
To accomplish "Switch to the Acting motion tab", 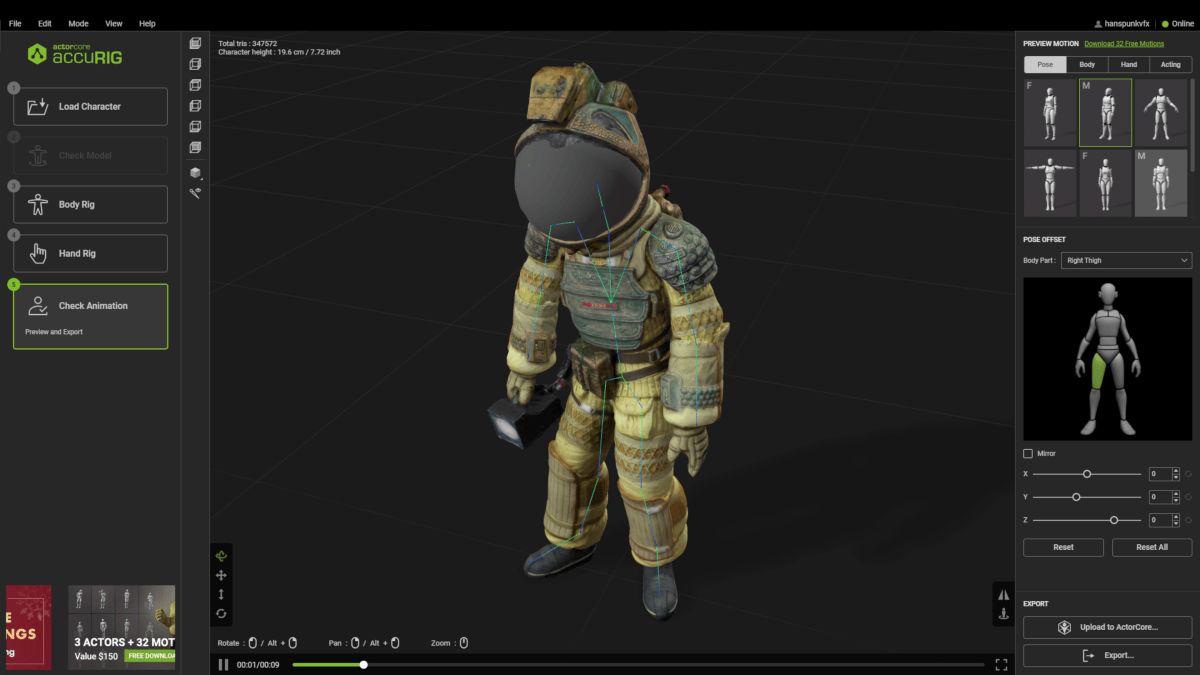I will pos(1171,64).
